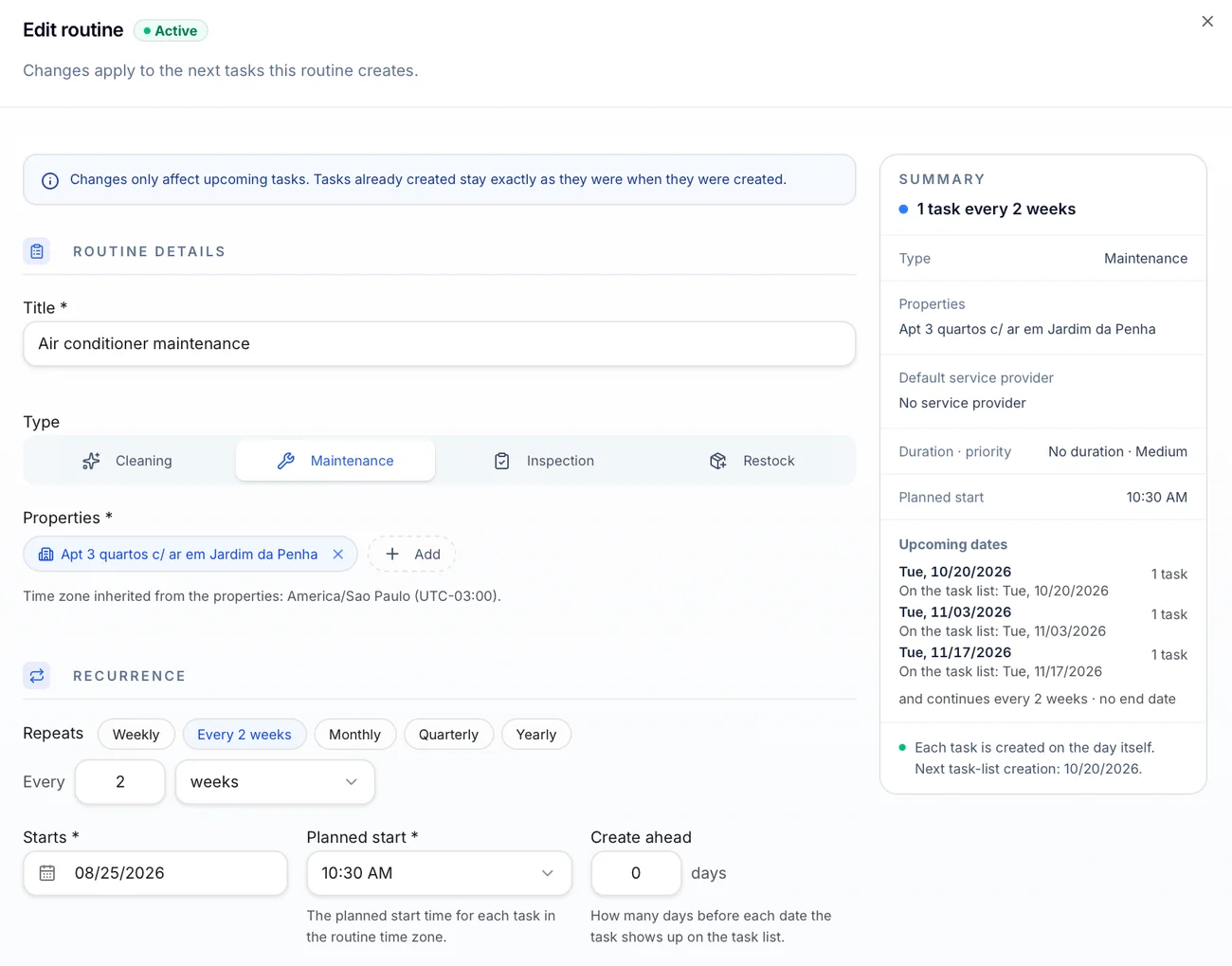
Task: Select the Inspection type
Action: click(544, 461)
